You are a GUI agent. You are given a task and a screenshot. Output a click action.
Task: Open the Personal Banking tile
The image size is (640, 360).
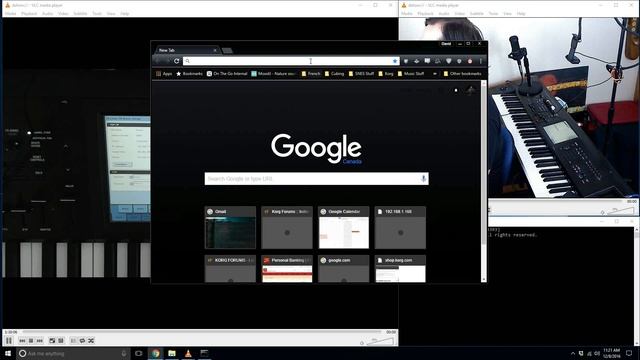(287, 269)
